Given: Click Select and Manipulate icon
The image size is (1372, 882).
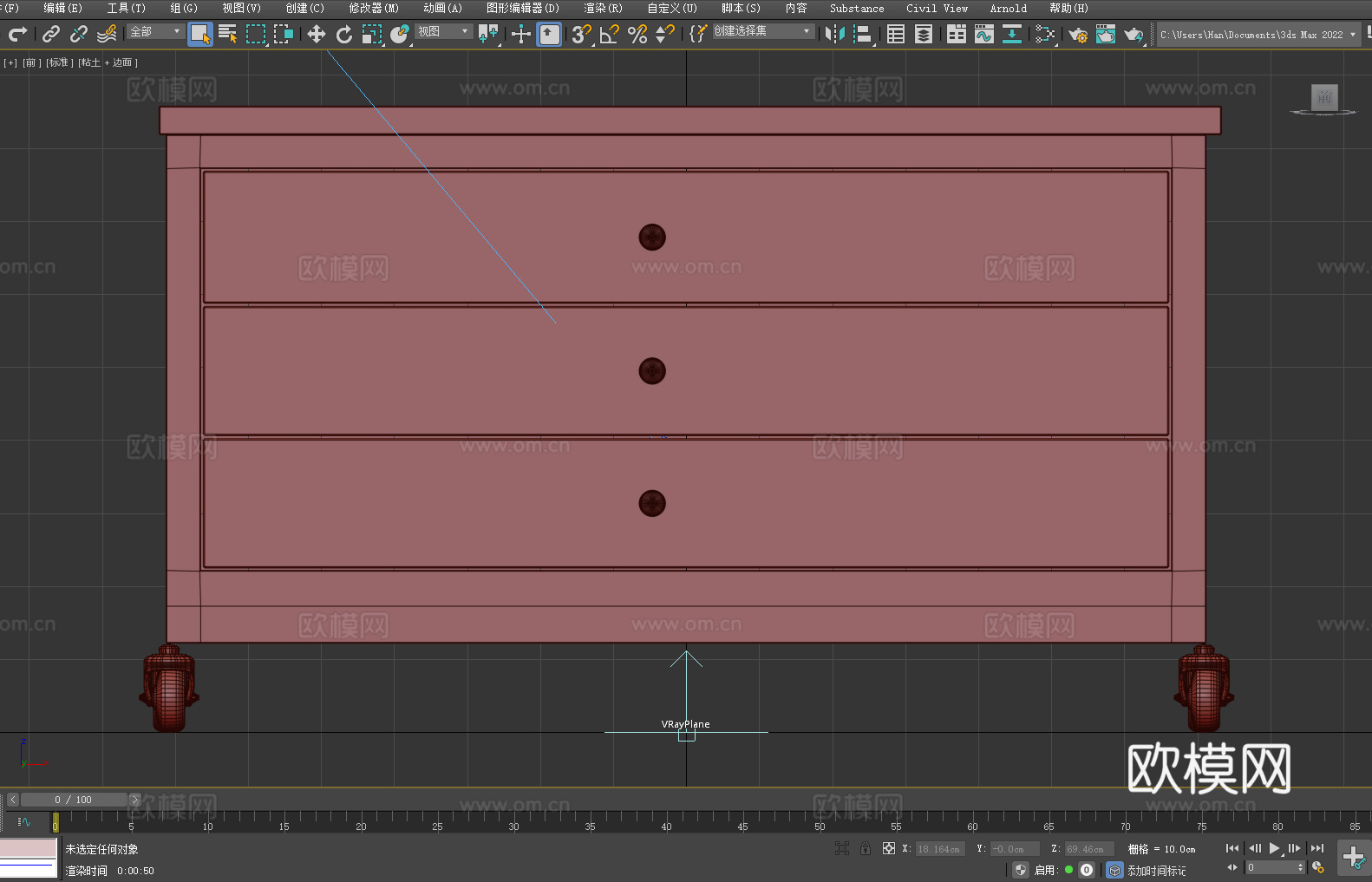Looking at the screenshot, I should (x=520, y=34).
